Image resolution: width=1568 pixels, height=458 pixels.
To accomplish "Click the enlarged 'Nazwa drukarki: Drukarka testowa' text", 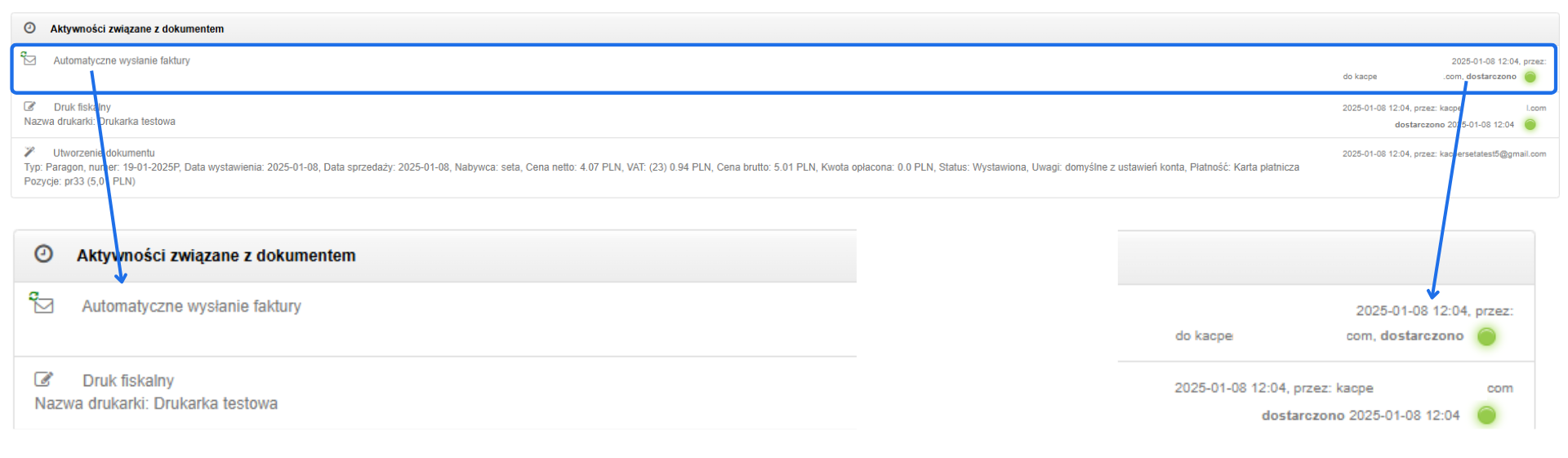I will [x=156, y=403].
